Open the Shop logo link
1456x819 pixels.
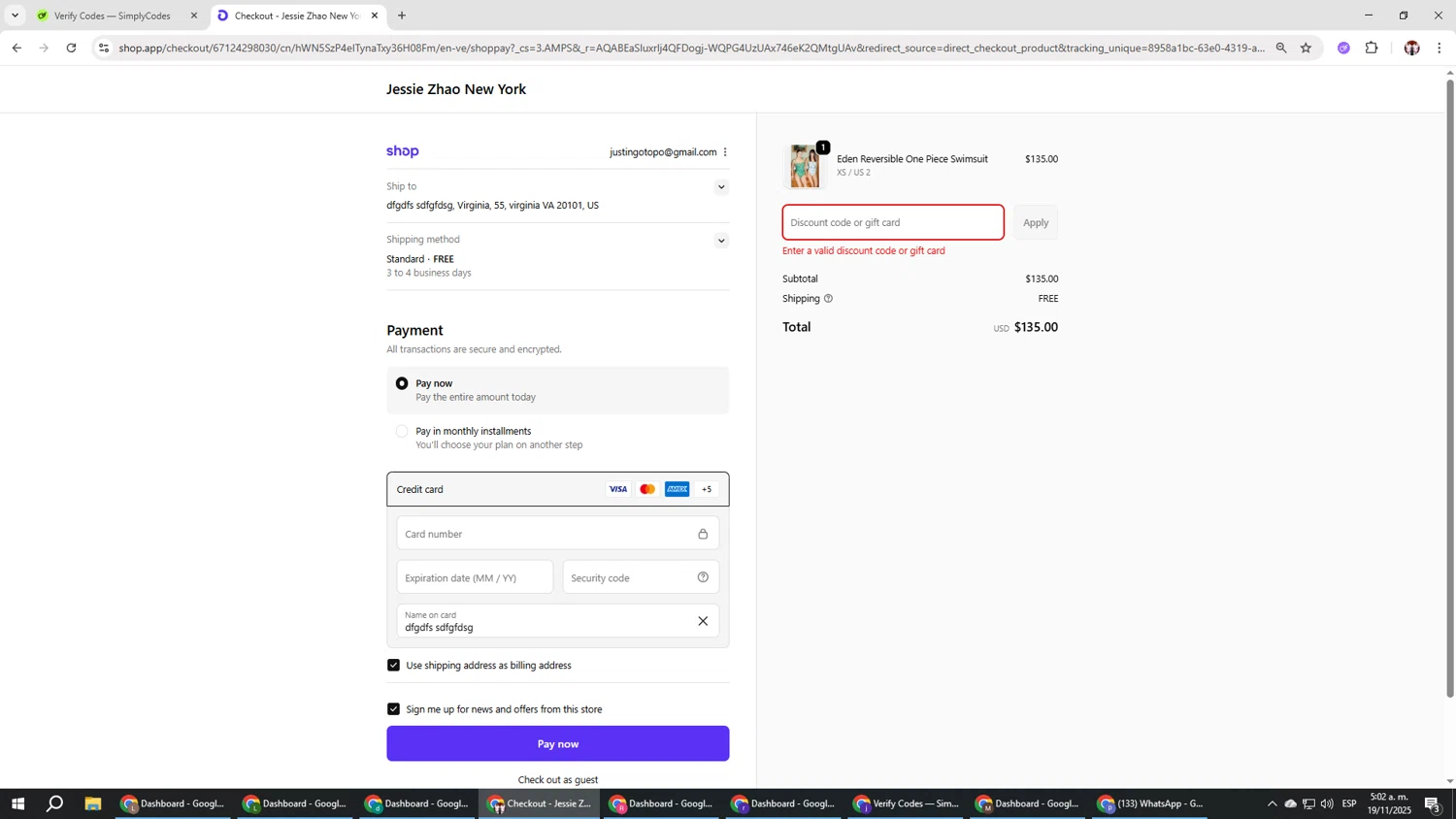[402, 151]
